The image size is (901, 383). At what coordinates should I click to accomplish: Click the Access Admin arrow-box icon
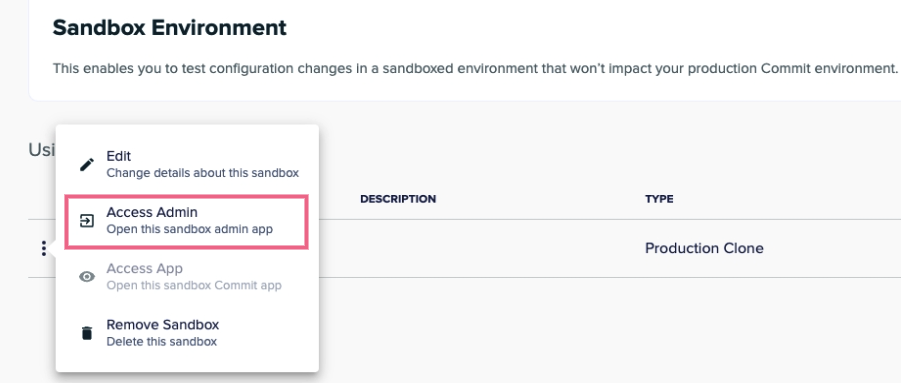tap(87, 221)
